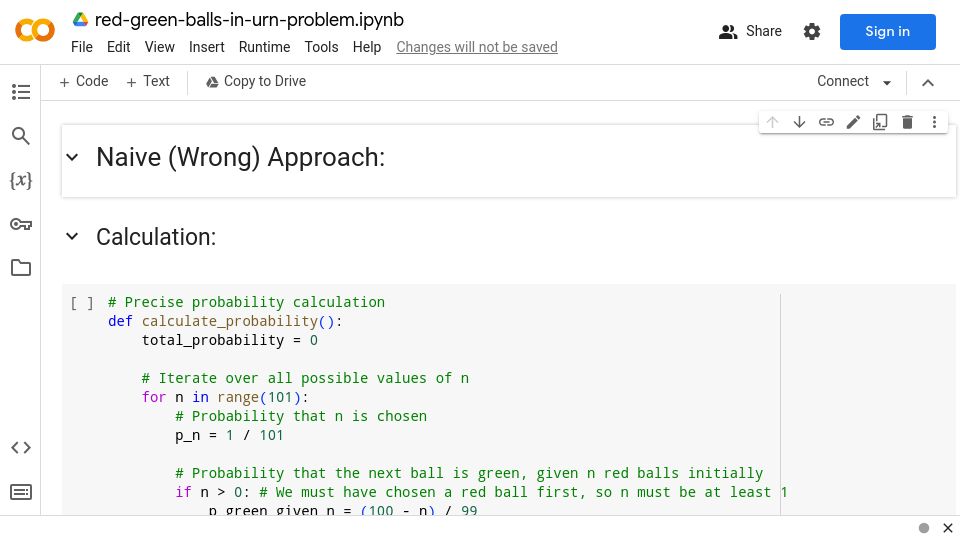Open the Tools menu
Image resolution: width=960 pixels, height=540 pixels.
click(321, 47)
